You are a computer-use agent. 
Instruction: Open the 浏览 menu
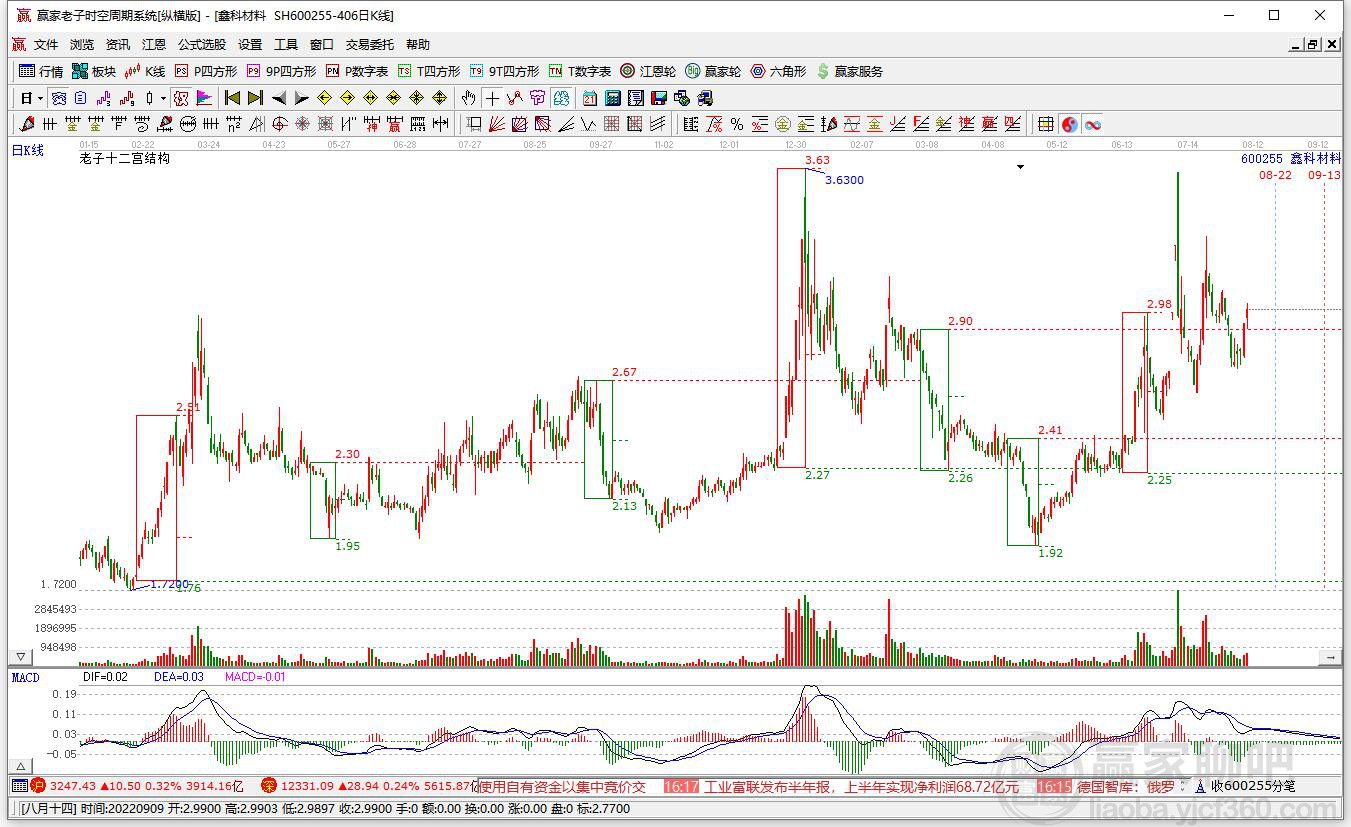[82, 45]
